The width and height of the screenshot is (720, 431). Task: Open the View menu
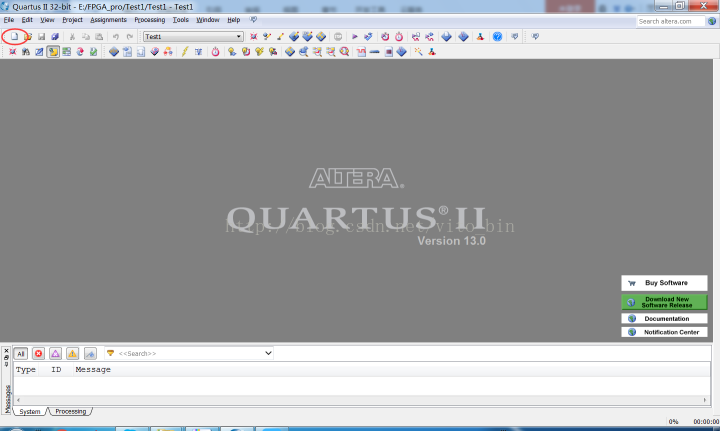click(47, 20)
